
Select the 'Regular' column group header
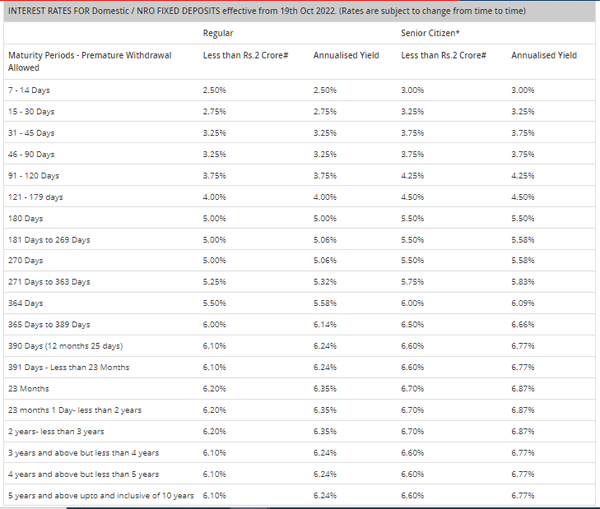tap(217, 34)
